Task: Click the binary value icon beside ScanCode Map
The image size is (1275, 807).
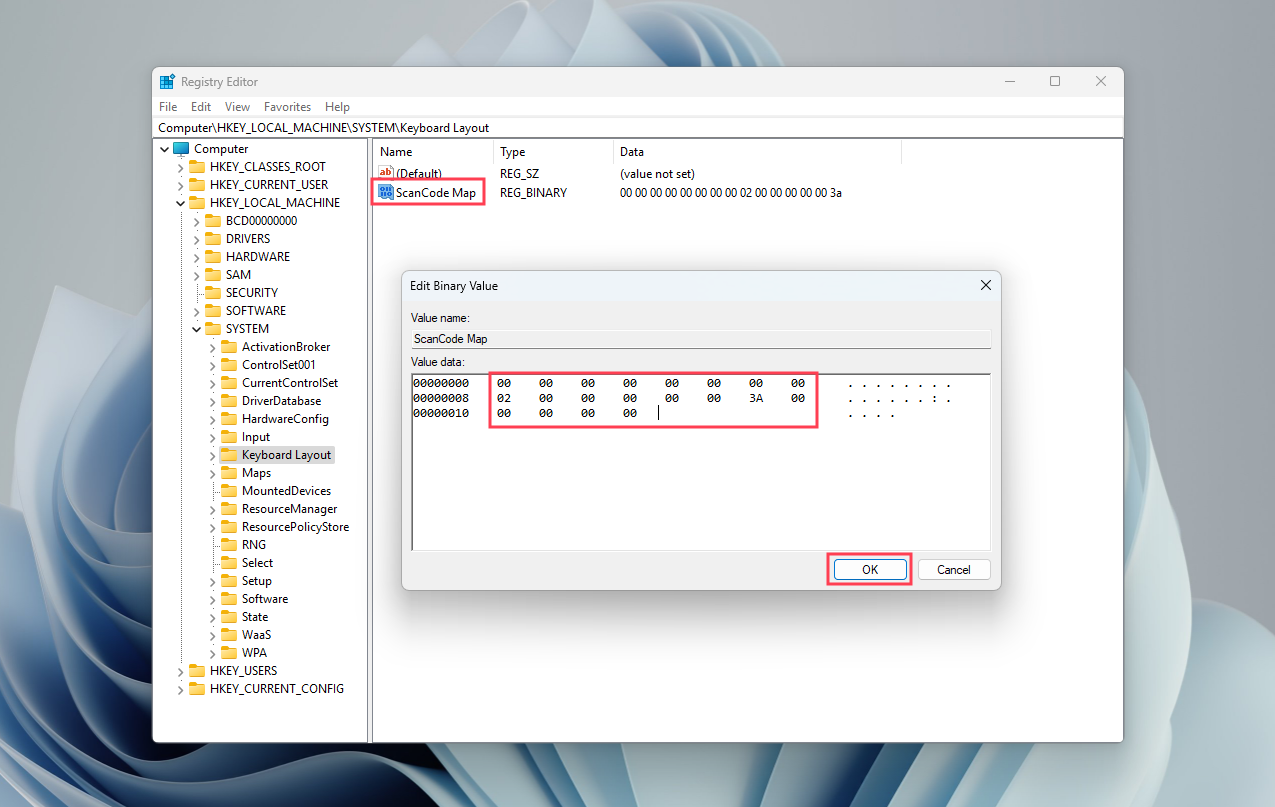Action: coord(386,192)
